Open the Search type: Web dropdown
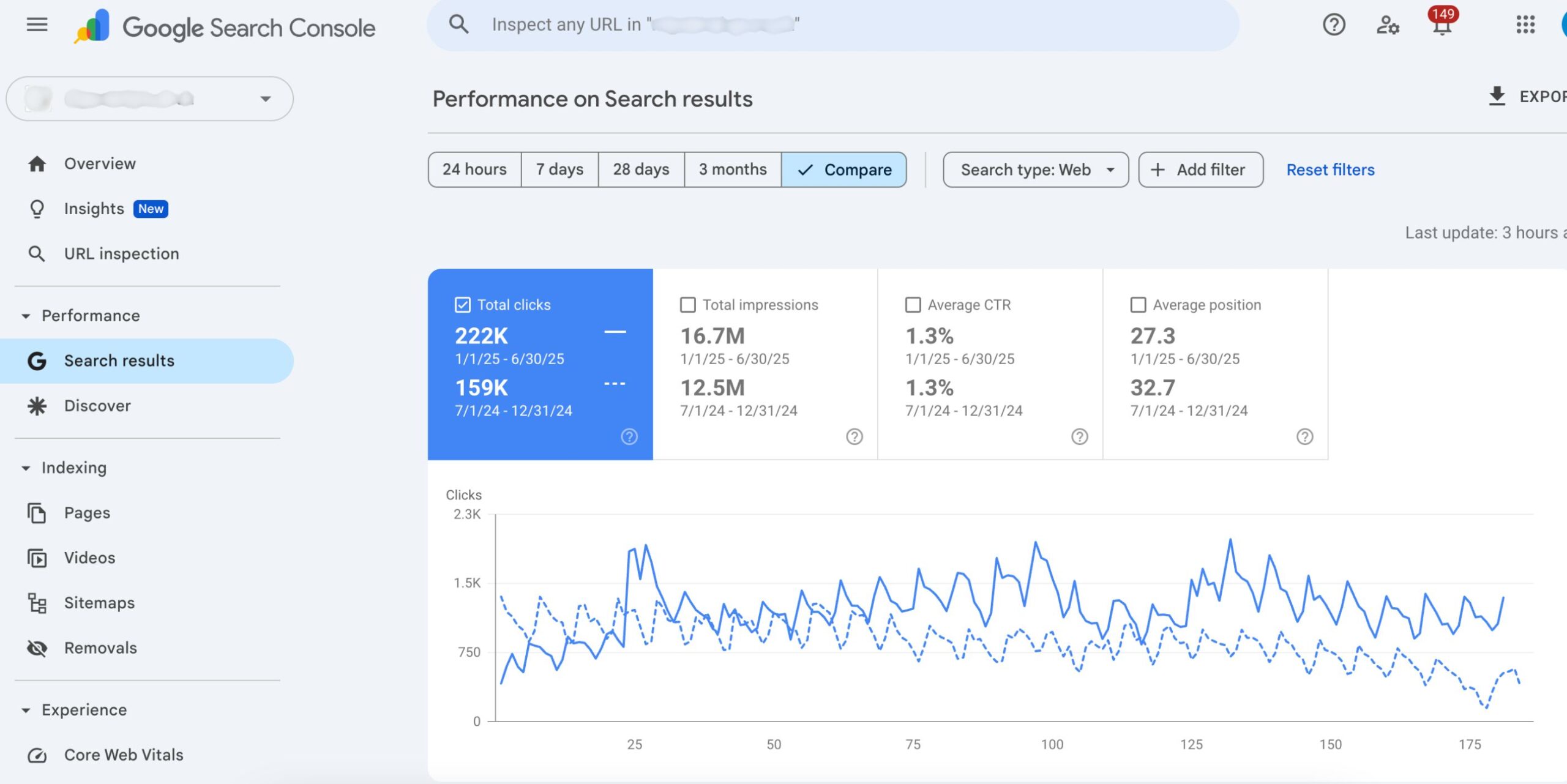The width and height of the screenshot is (1567, 784). [1035, 170]
